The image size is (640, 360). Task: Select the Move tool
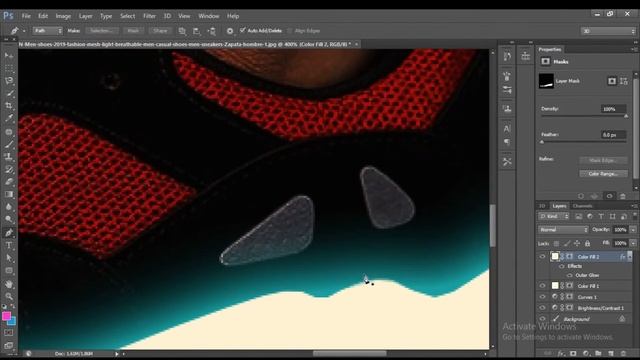(x=9, y=56)
